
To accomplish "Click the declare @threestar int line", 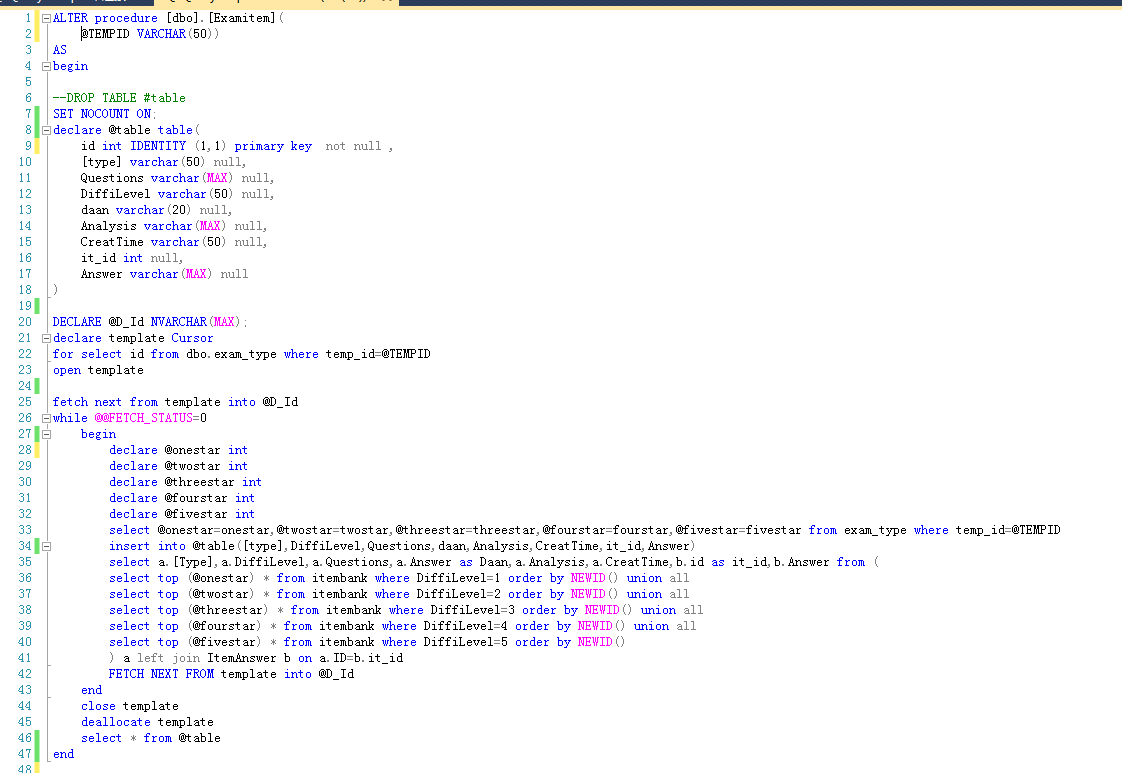I will (185, 482).
